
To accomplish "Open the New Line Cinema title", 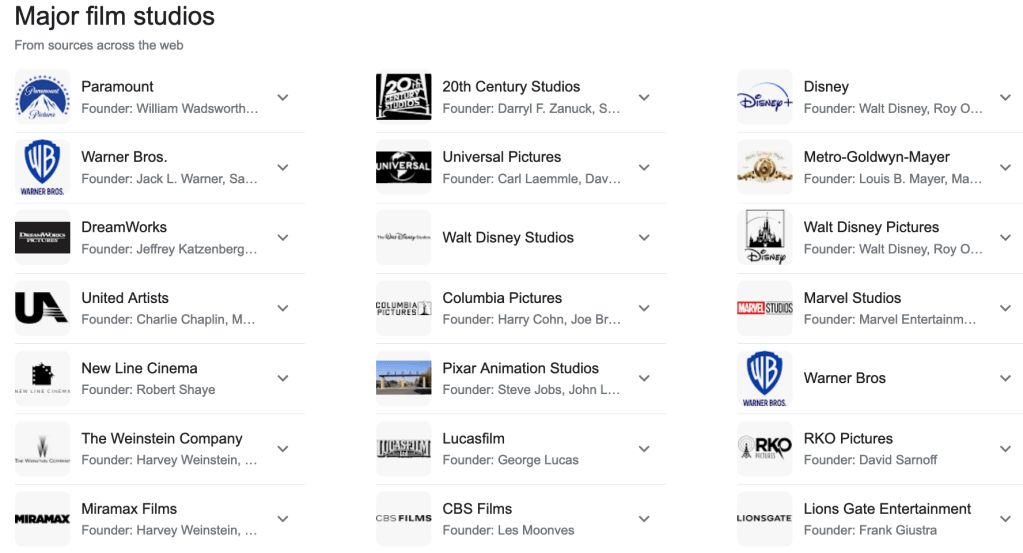I will [x=139, y=368].
